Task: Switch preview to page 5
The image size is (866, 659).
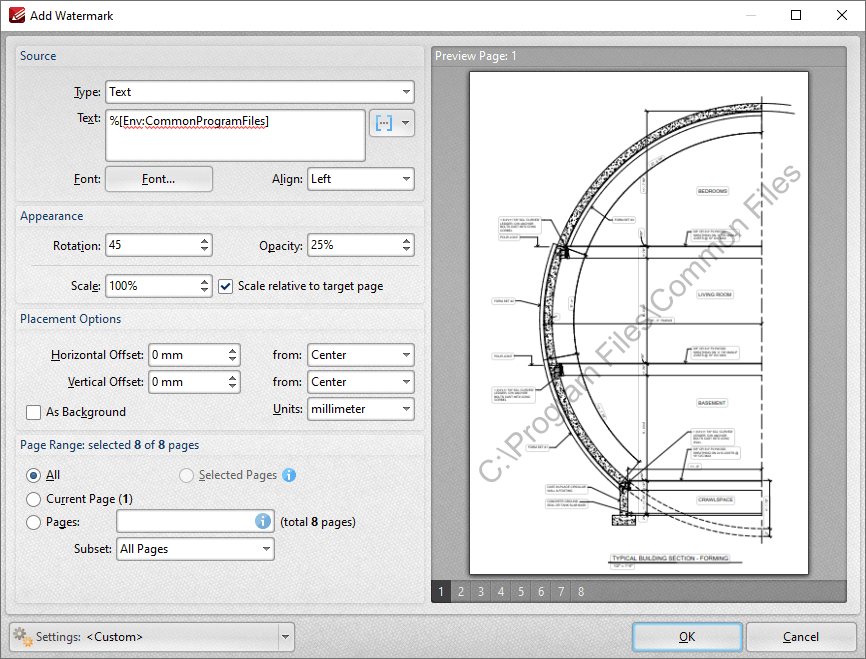Action: pyautogui.click(x=521, y=592)
